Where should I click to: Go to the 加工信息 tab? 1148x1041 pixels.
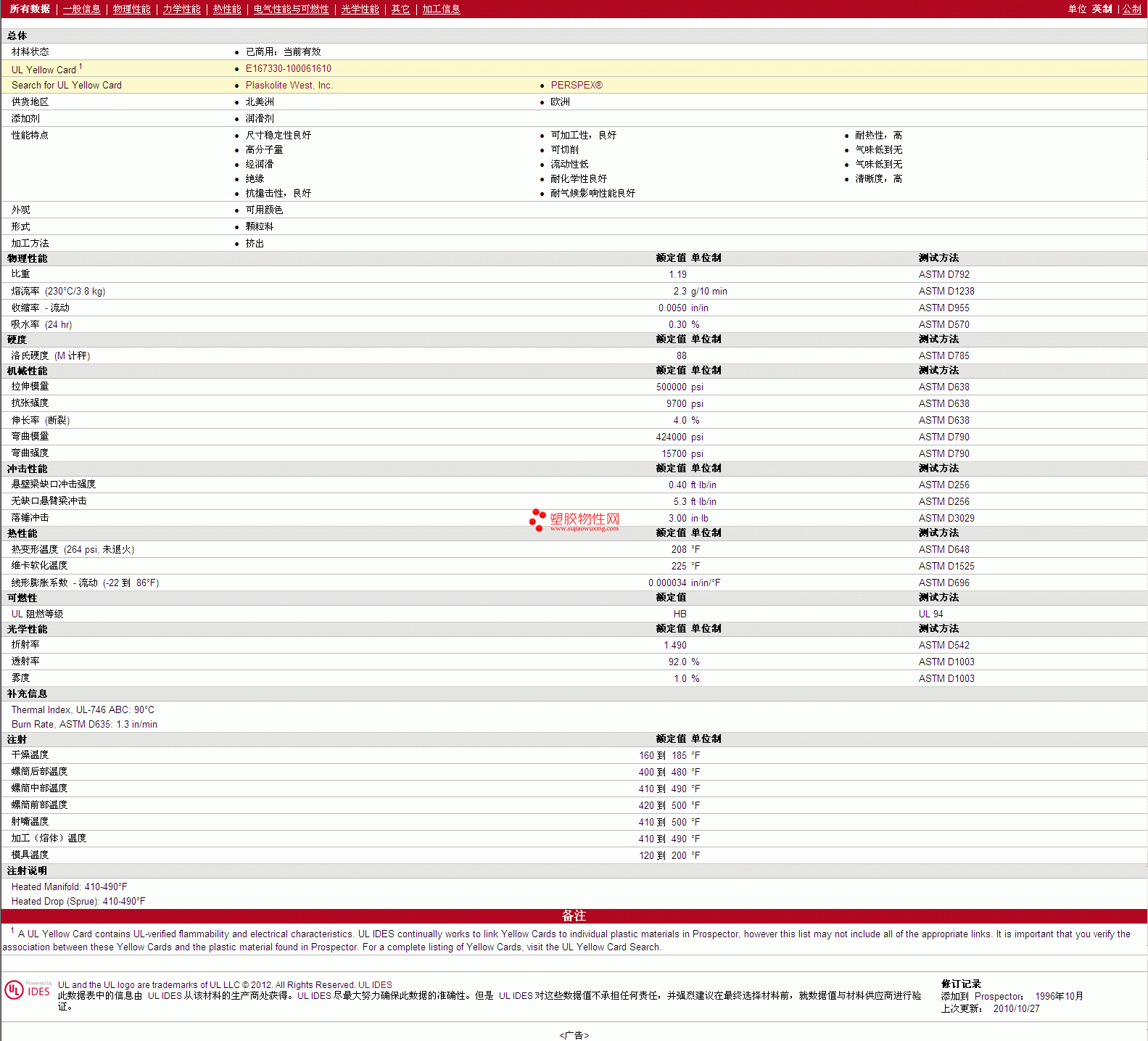coord(441,9)
